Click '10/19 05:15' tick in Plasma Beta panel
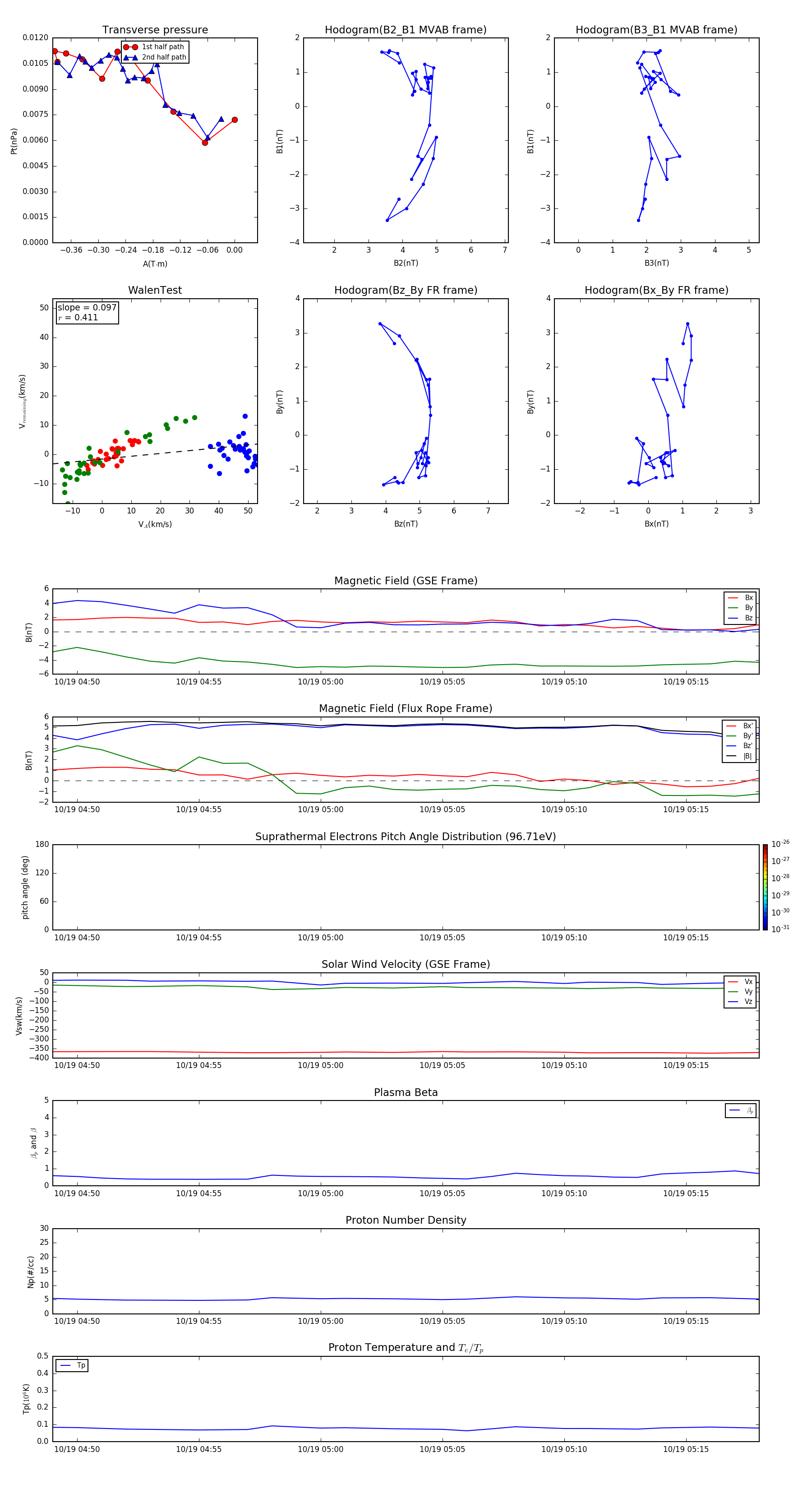The height and width of the screenshot is (1489, 812). [685, 1193]
